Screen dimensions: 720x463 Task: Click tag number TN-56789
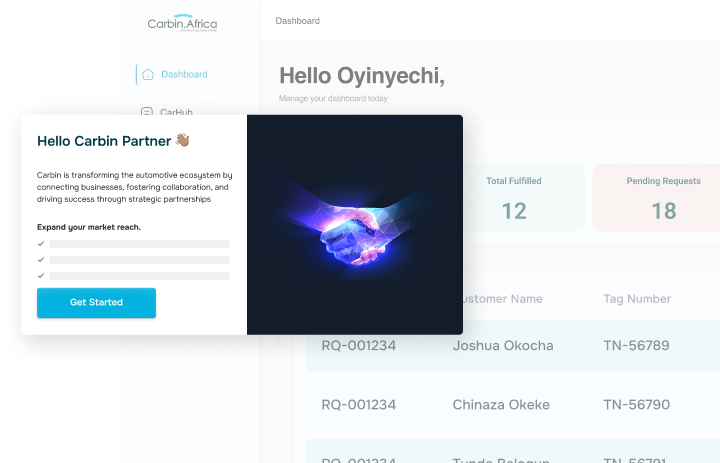pyautogui.click(x=636, y=345)
